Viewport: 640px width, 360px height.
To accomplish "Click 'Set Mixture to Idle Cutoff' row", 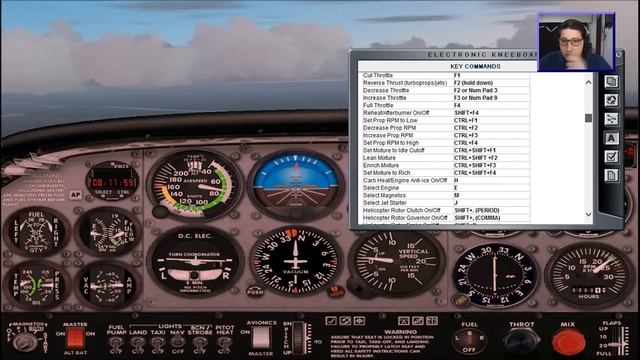I will [x=446, y=150].
